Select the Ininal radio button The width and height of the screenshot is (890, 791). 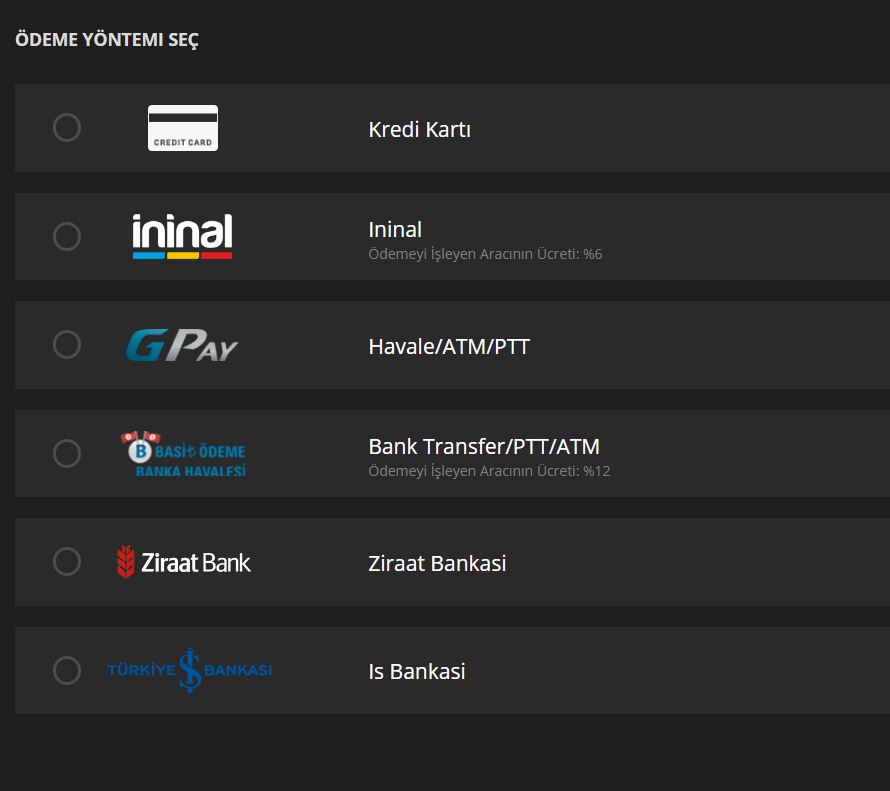[67, 236]
